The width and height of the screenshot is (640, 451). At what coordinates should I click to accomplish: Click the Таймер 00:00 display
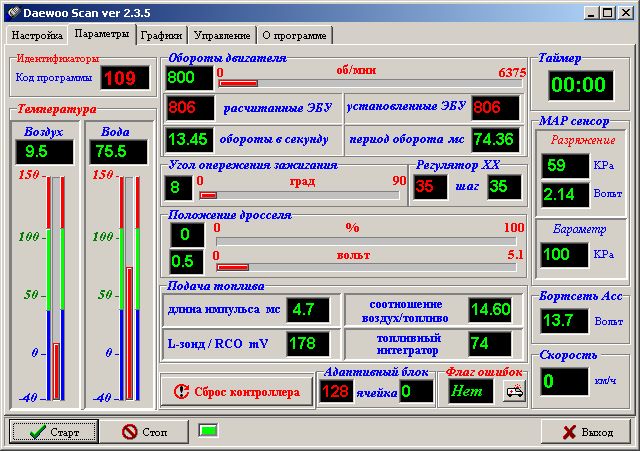coord(578,84)
